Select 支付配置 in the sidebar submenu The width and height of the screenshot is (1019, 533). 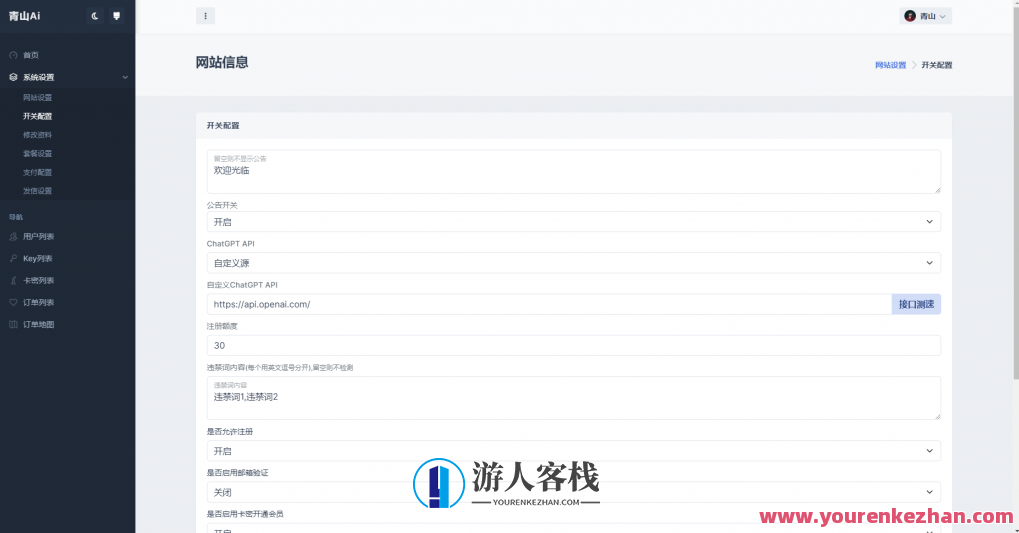tap(38, 172)
